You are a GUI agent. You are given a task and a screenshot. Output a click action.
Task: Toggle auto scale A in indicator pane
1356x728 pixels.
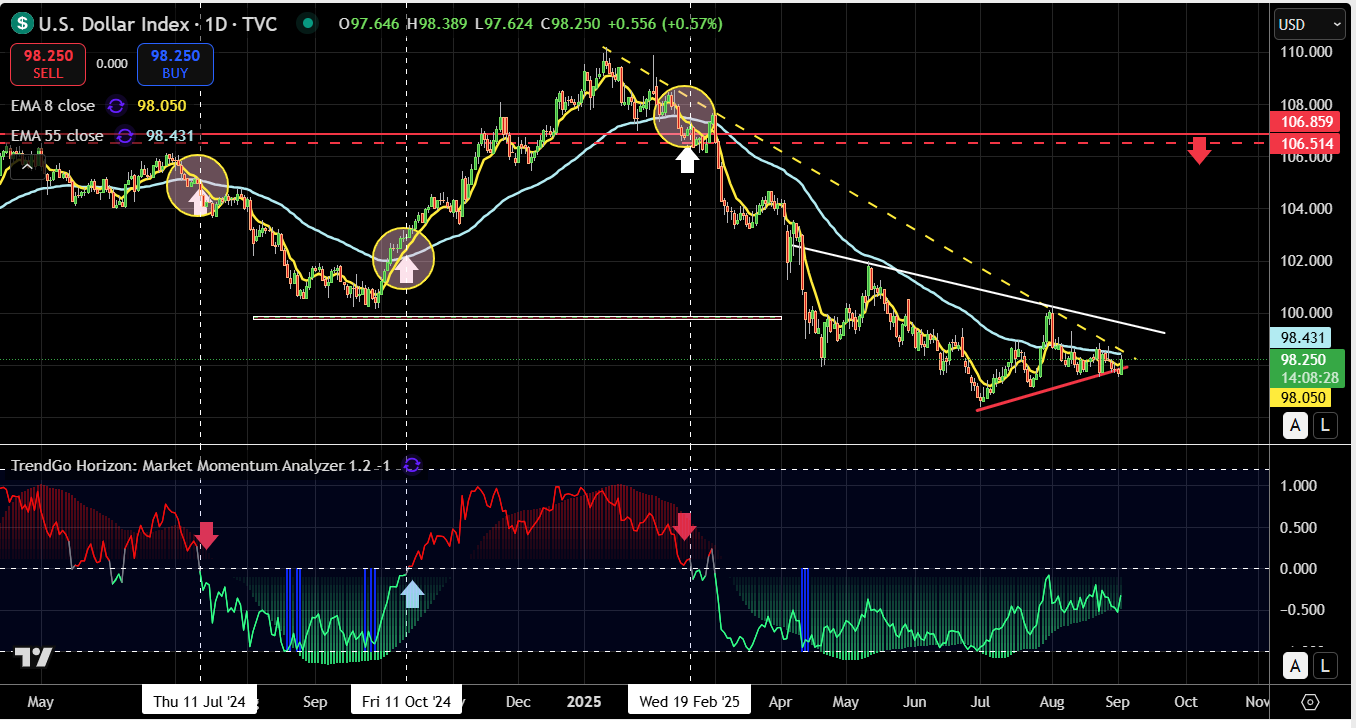coord(1295,665)
